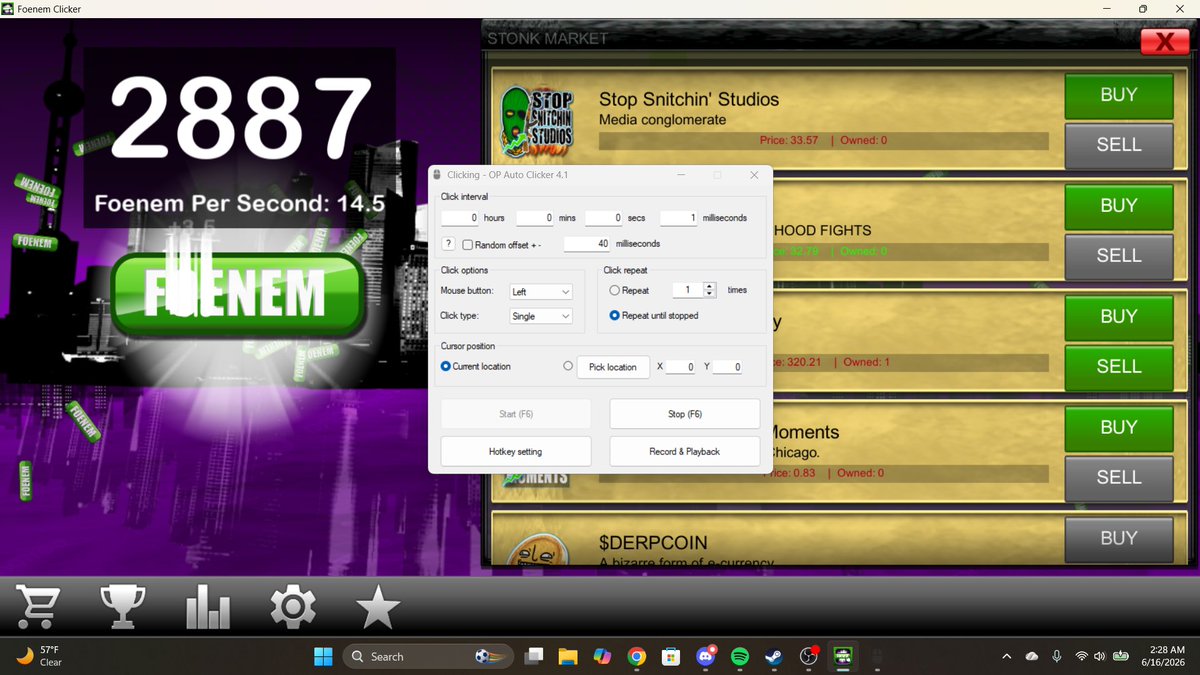Sell Stop Snitchin' Studios stock
Viewport: 1200px width, 675px height.
point(1118,145)
